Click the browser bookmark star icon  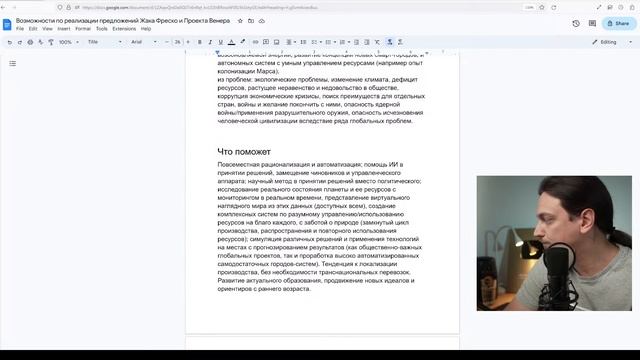click(x=542, y=7)
